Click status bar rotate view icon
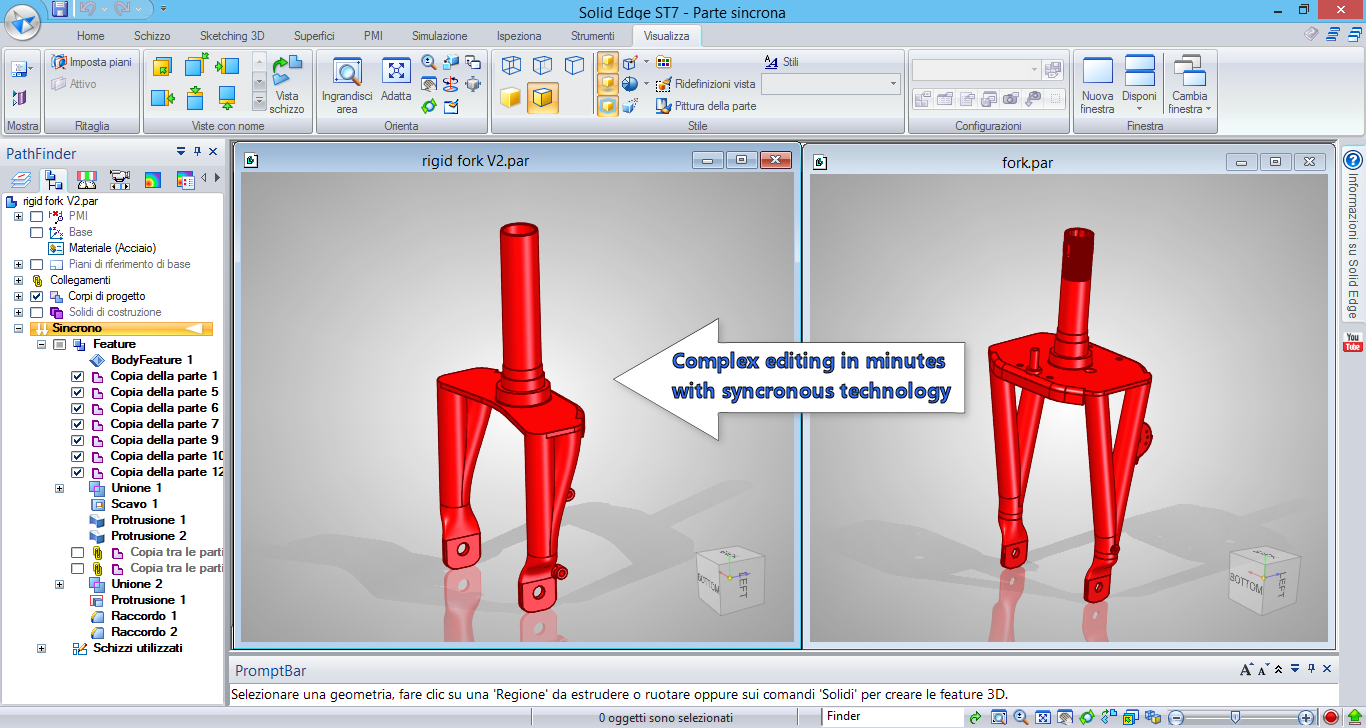The image size is (1366, 728). tap(1086, 717)
